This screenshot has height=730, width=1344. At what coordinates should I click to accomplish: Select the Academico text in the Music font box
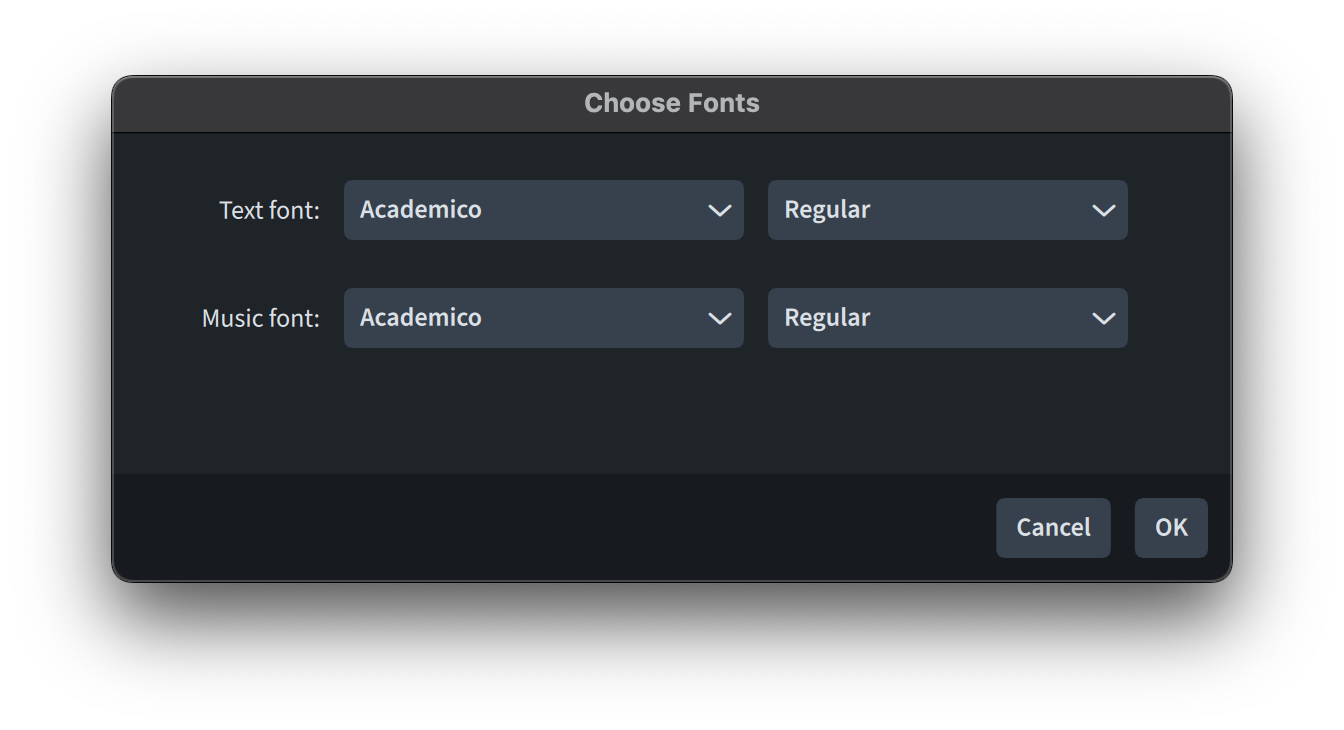pyautogui.click(x=421, y=317)
